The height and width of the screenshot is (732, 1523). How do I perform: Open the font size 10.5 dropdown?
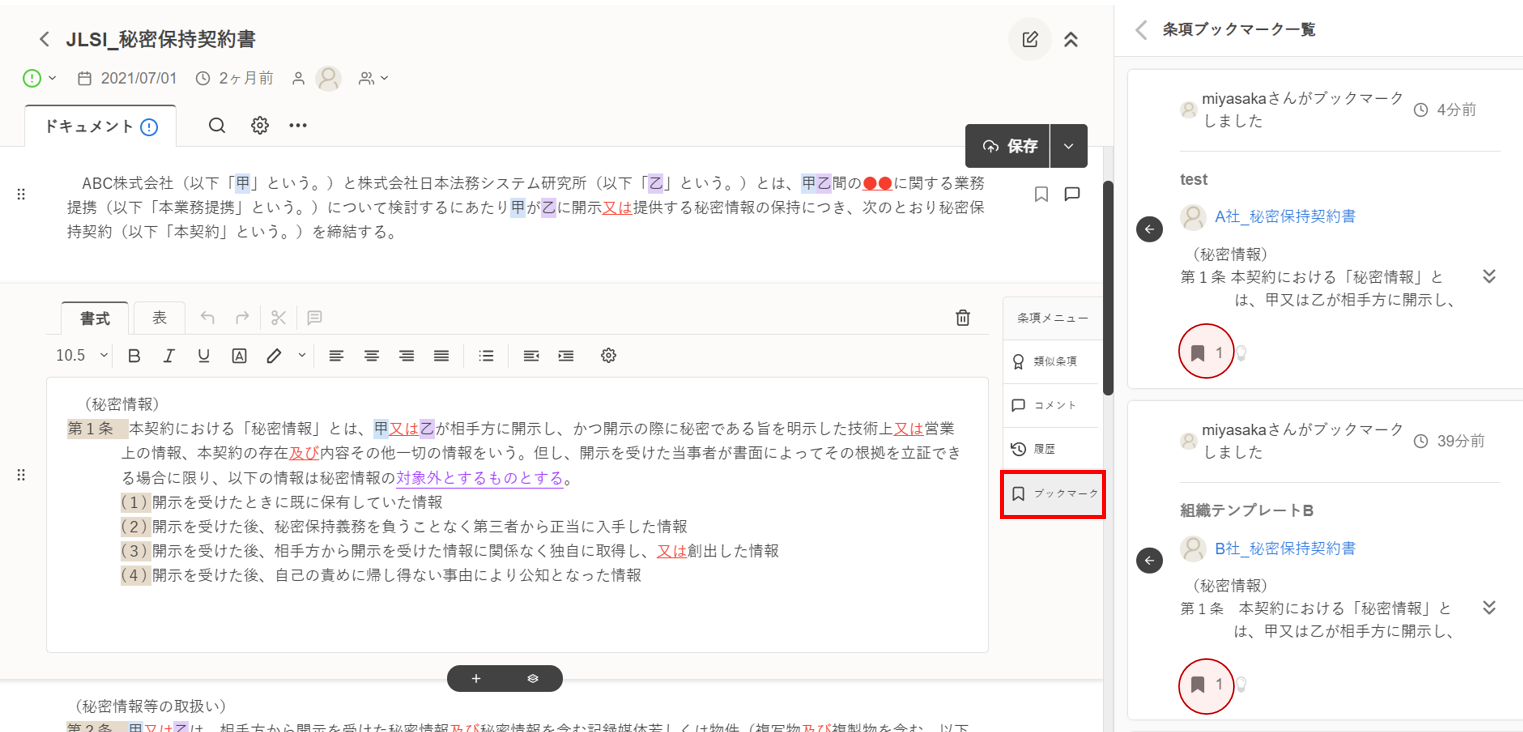click(82, 356)
